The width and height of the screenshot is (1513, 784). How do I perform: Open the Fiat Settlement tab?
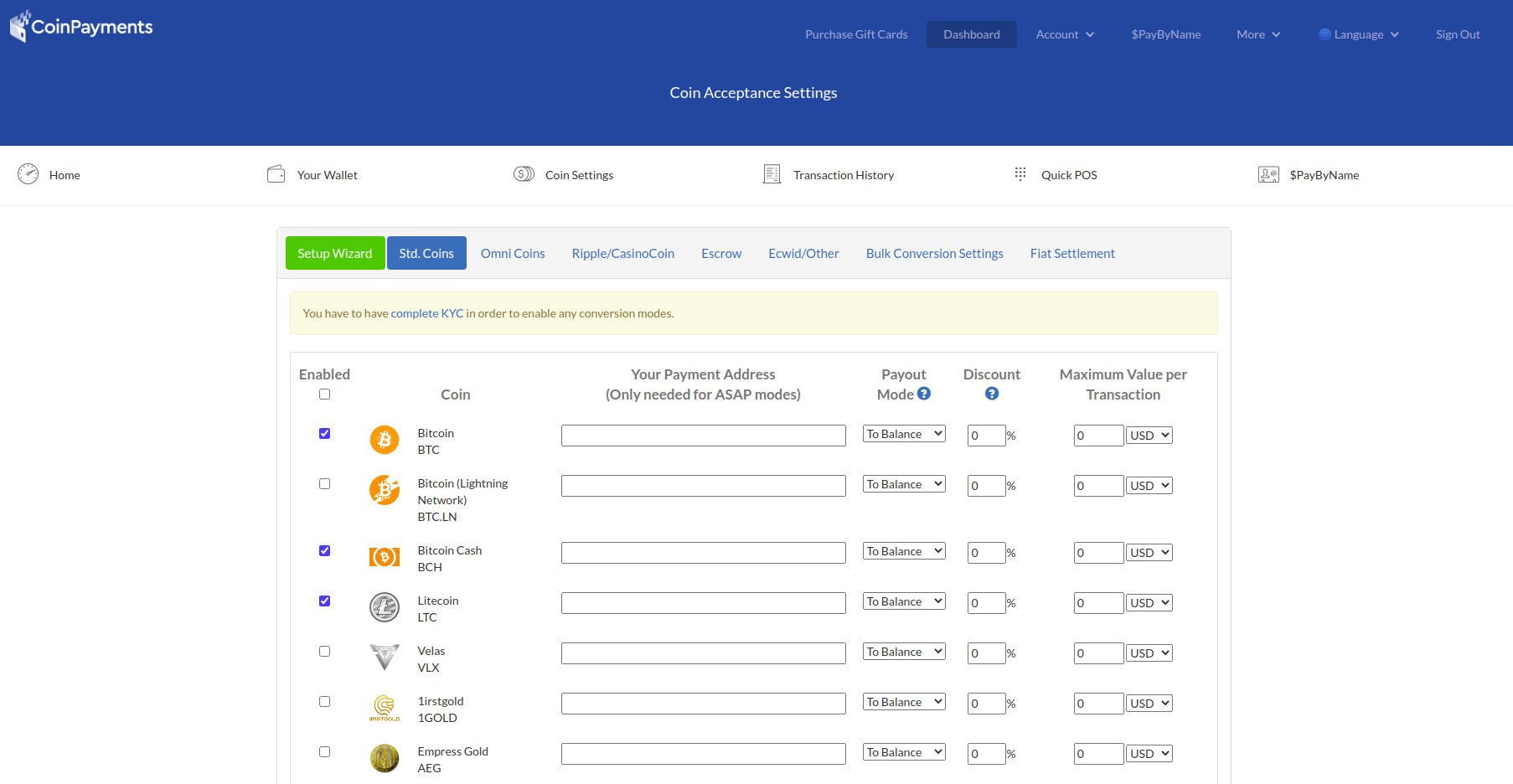pos(1072,254)
